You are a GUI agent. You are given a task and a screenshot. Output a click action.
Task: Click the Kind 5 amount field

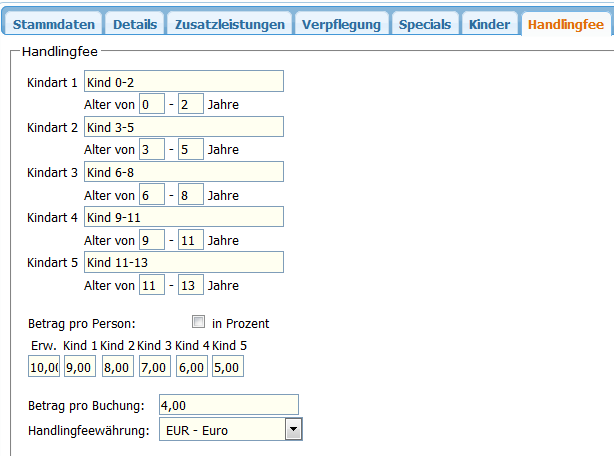point(228,367)
